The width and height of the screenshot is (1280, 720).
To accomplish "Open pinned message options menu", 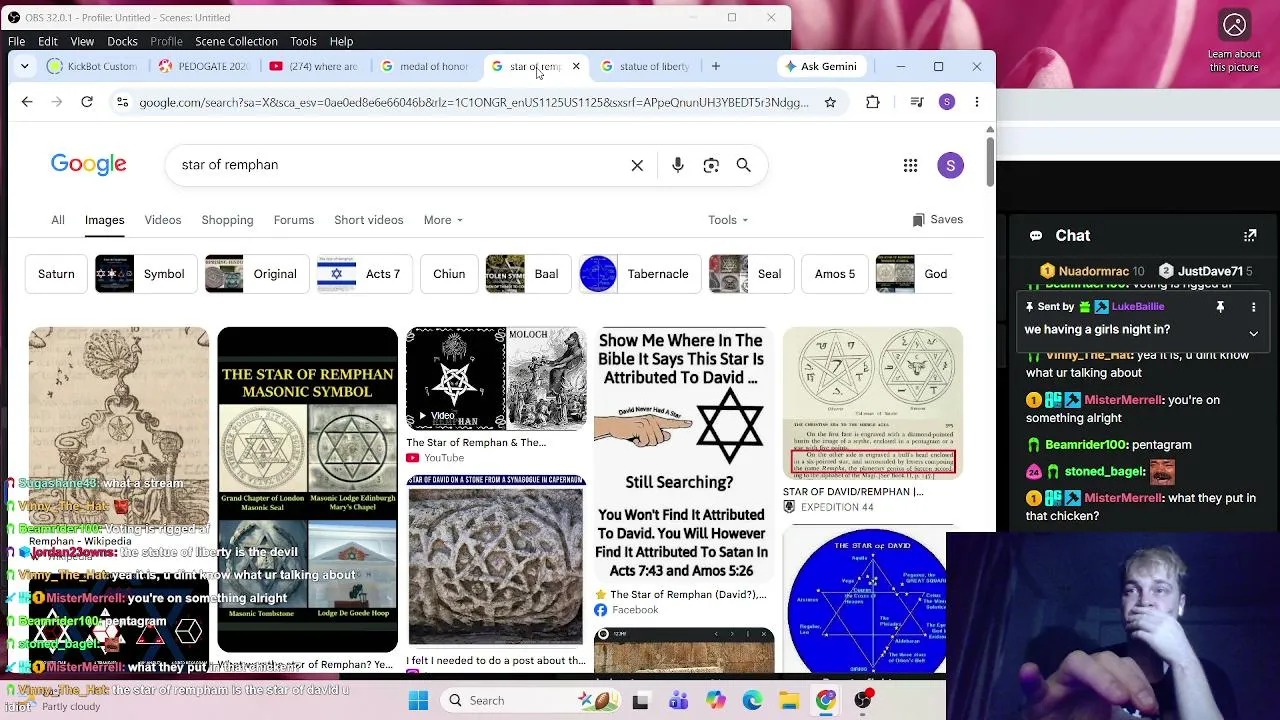I will pos(1253,307).
